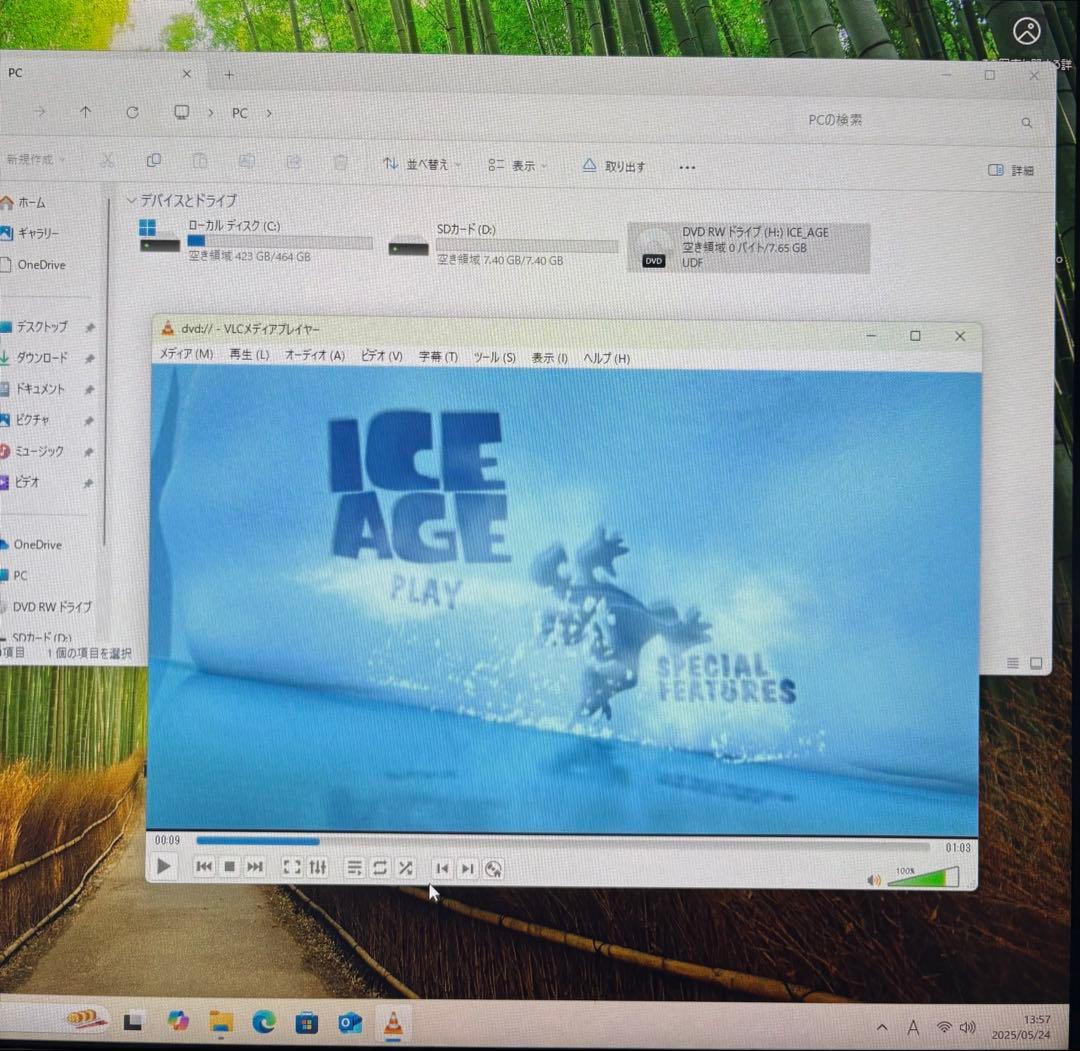
Task: Open the DVD menu navigation icon in VLC
Action: (x=493, y=868)
